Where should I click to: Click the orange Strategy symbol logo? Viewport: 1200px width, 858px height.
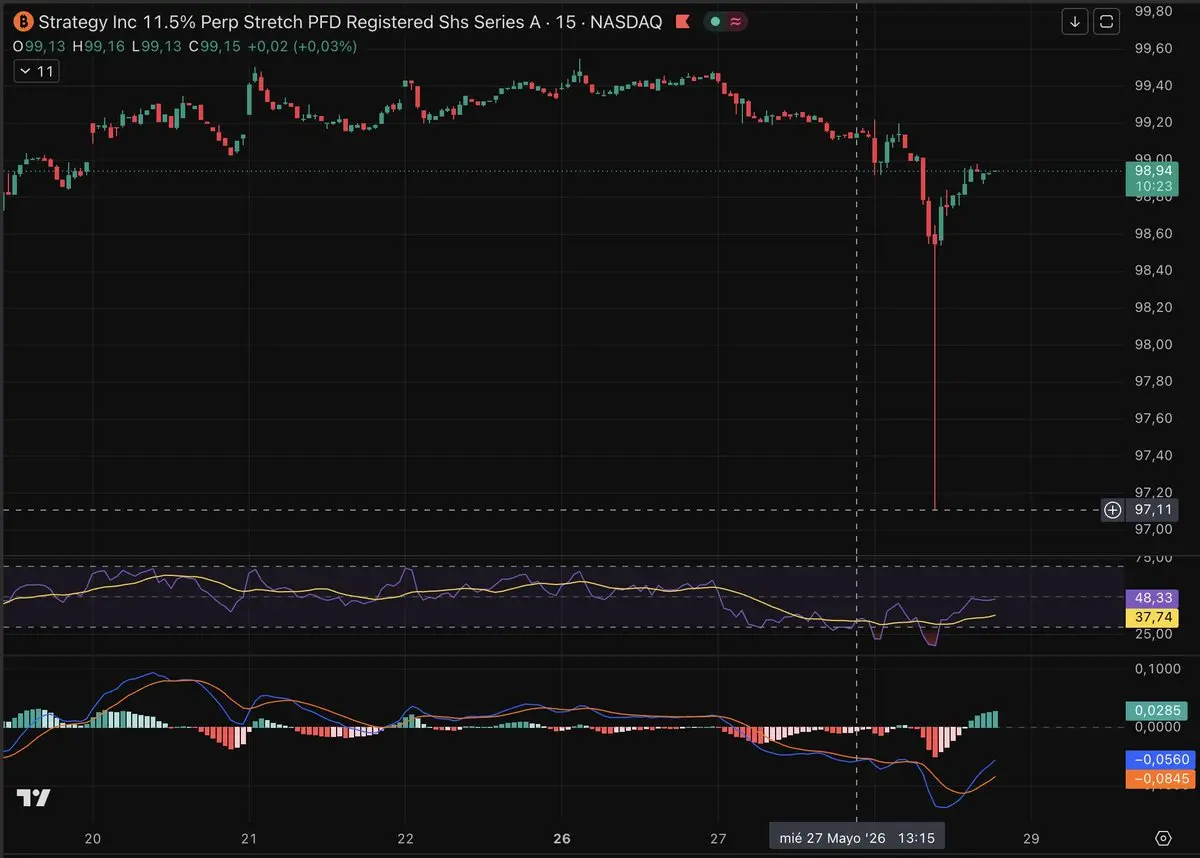pyautogui.click(x=24, y=21)
